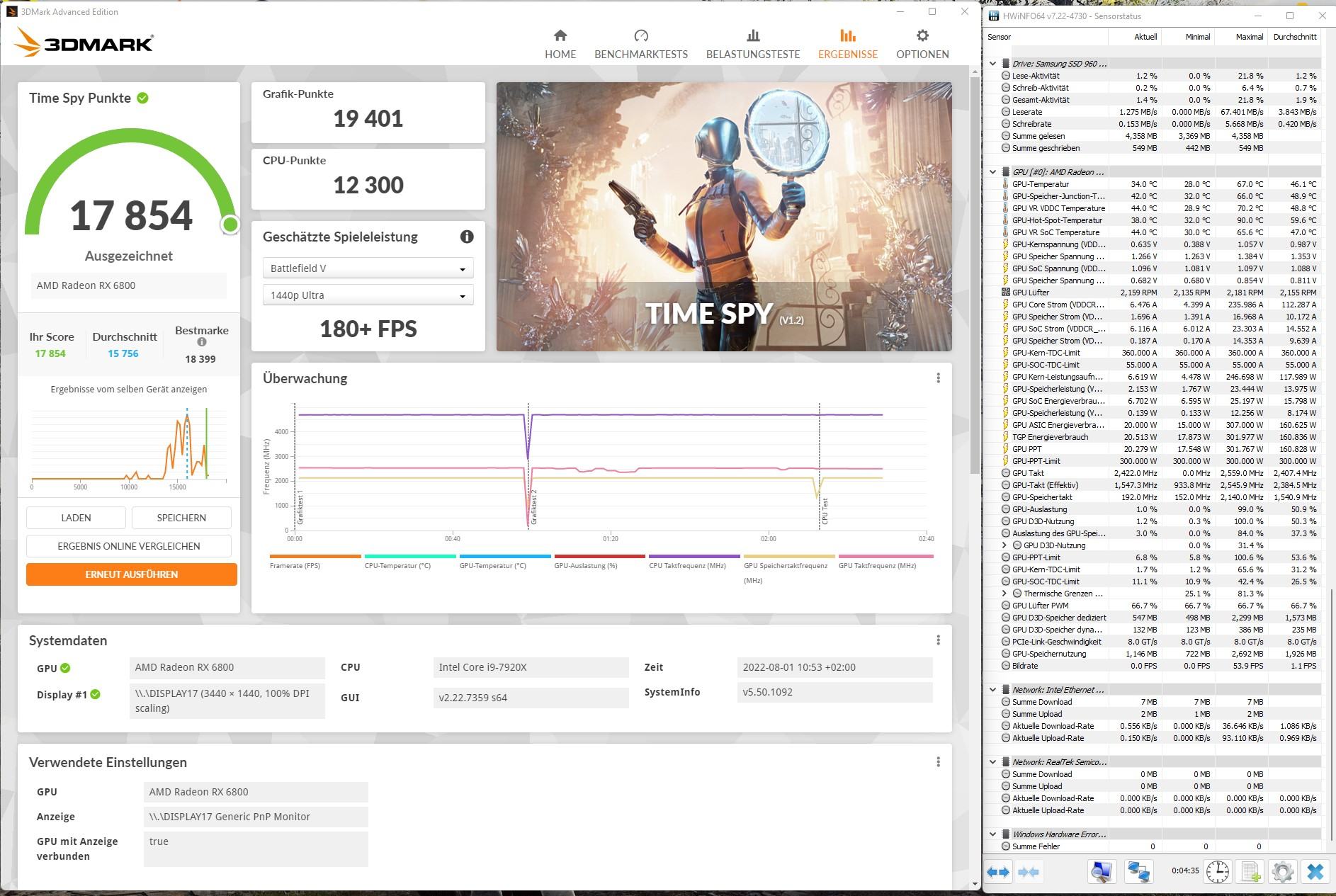Collapse the GPU [#0]: AMD Radeon sensor group

(993, 172)
